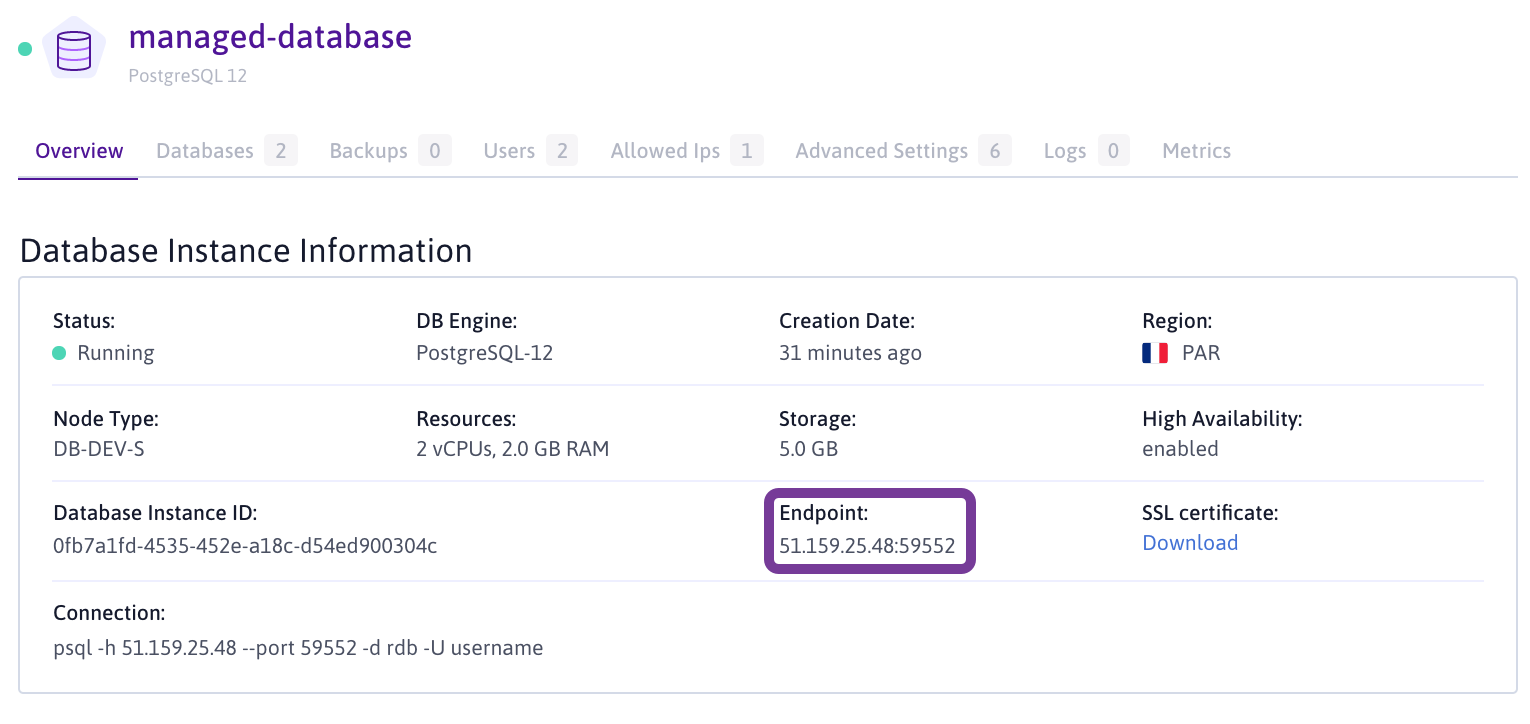Click the green status dot beside the database icon
The height and width of the screenshot is (724, 1530).
pos(25,49)
